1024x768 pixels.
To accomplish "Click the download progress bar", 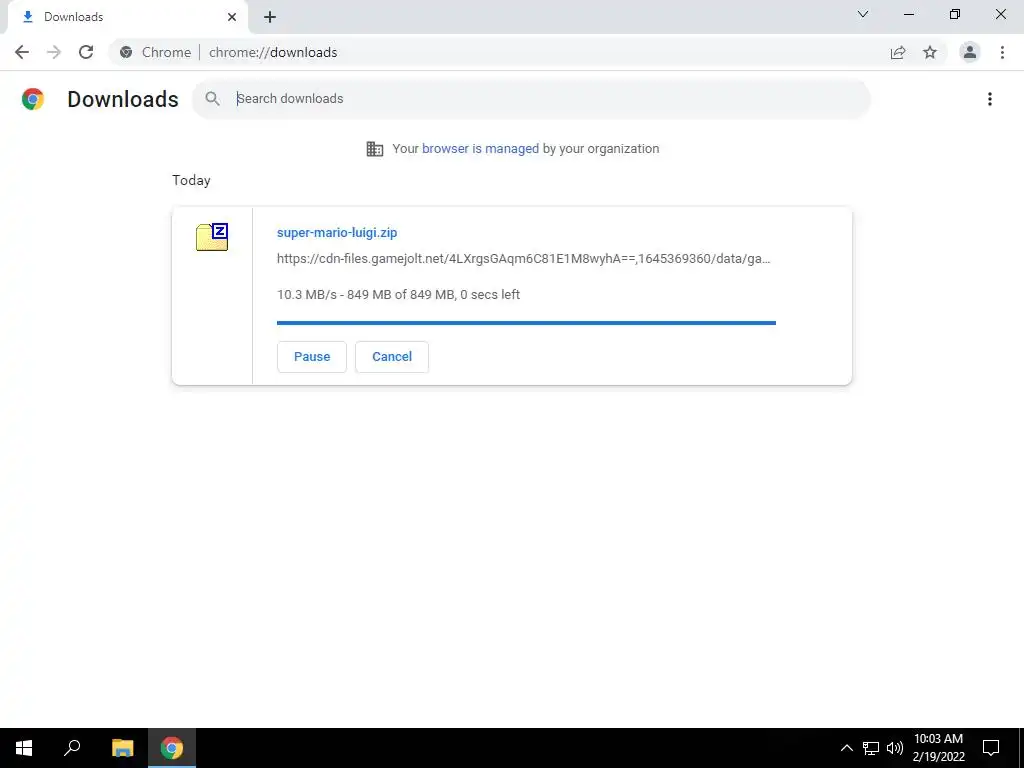I will click(x=526, y=323).
